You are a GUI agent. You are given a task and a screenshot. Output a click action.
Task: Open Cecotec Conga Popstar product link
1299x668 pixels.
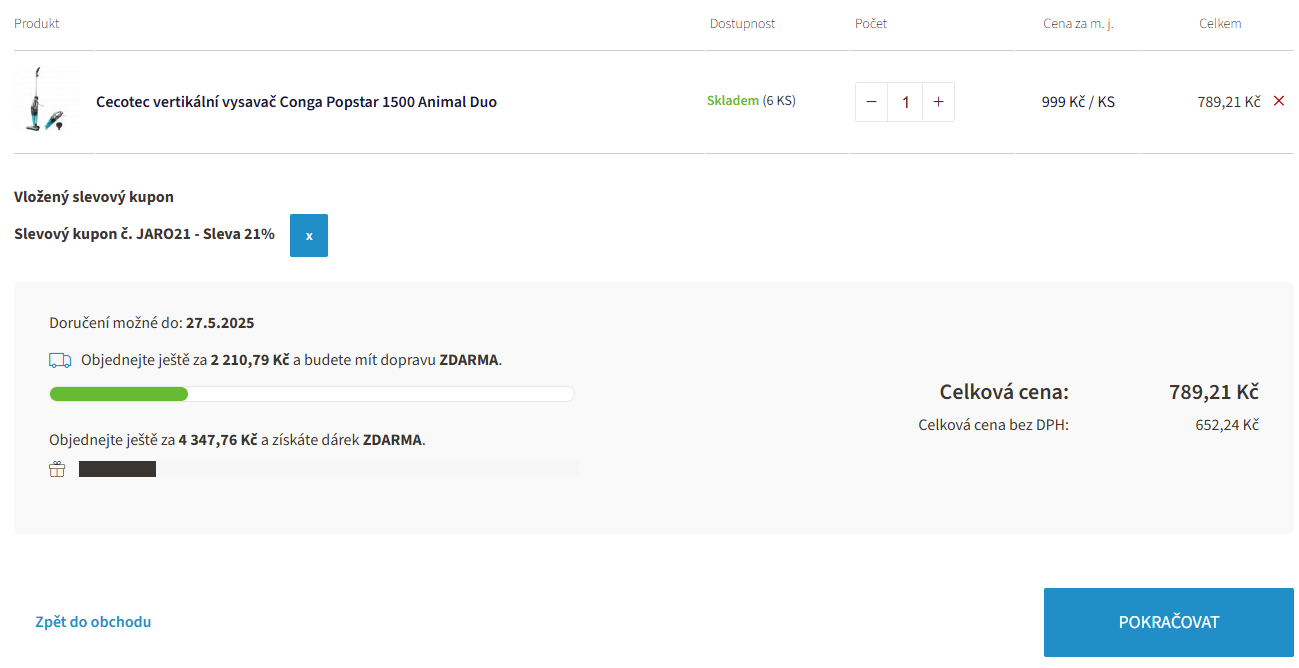coord(296,102)
